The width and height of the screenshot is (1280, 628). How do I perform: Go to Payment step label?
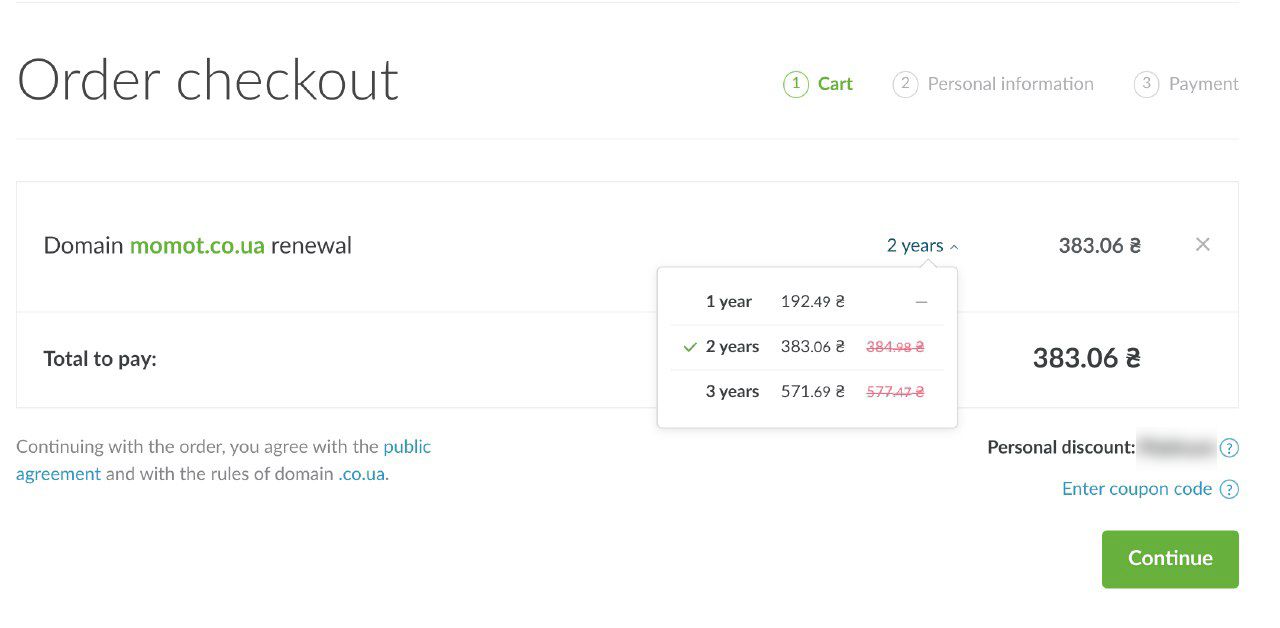point(1203,84)
